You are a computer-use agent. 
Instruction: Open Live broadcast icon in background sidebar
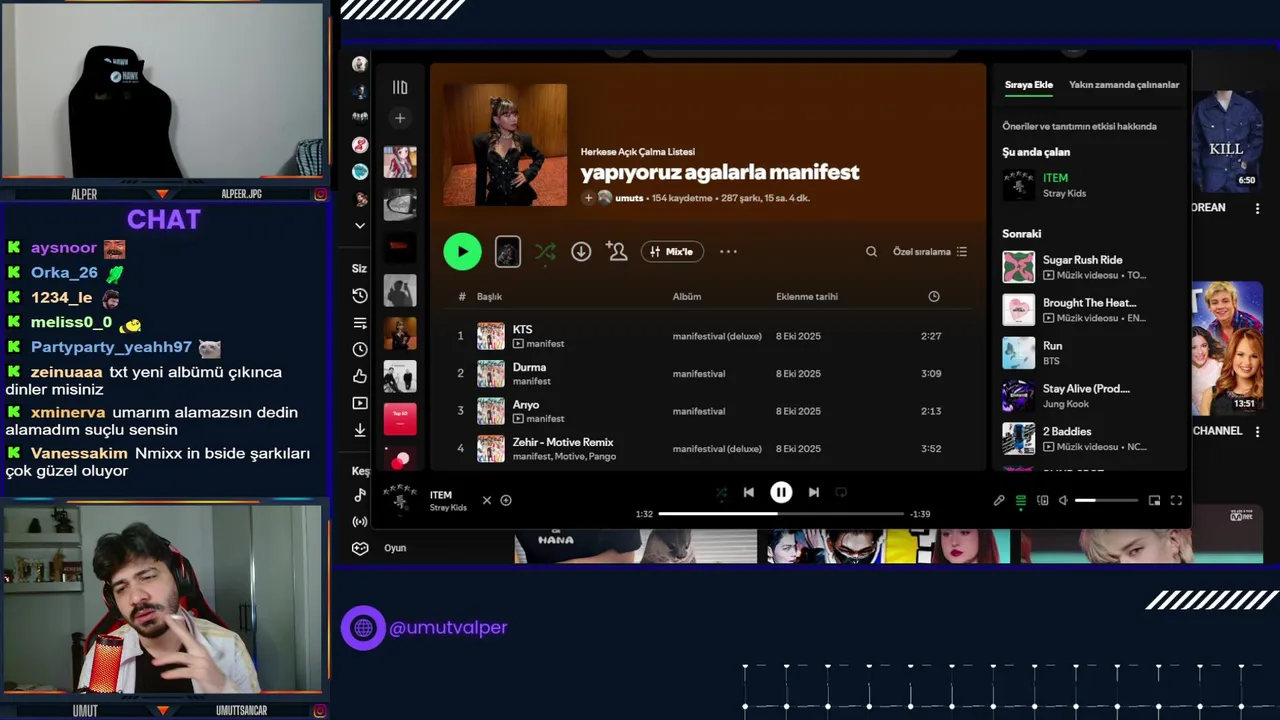(360, 522)
